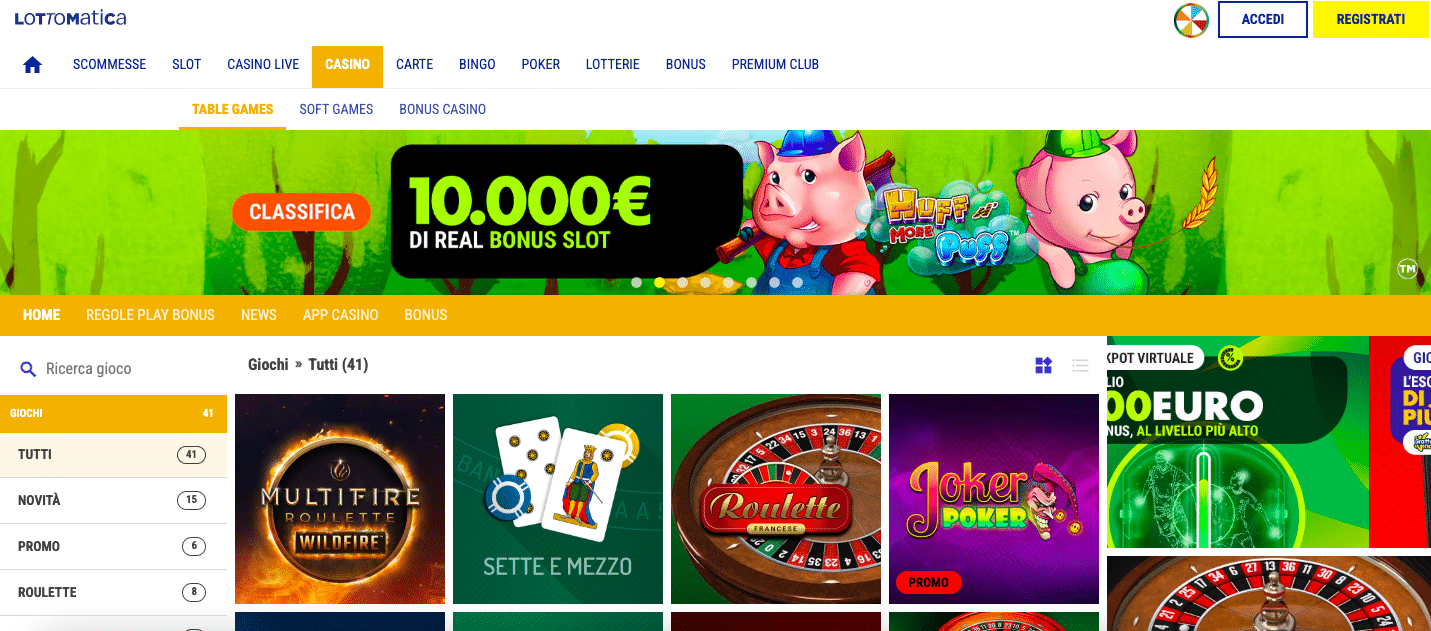Viewport: 1431px width, 631px height.
Task: Go to the home icon in navigation
Action: 32,65
